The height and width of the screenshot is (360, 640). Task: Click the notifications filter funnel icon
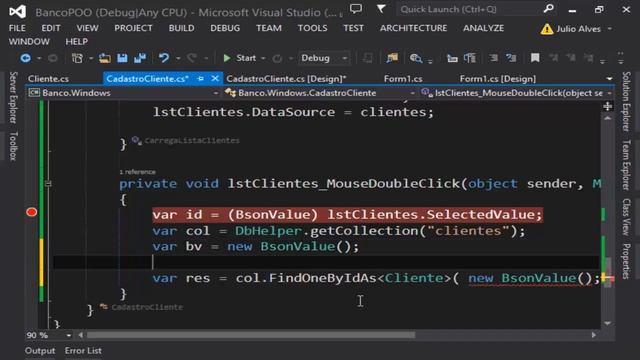tap(381, 9)
